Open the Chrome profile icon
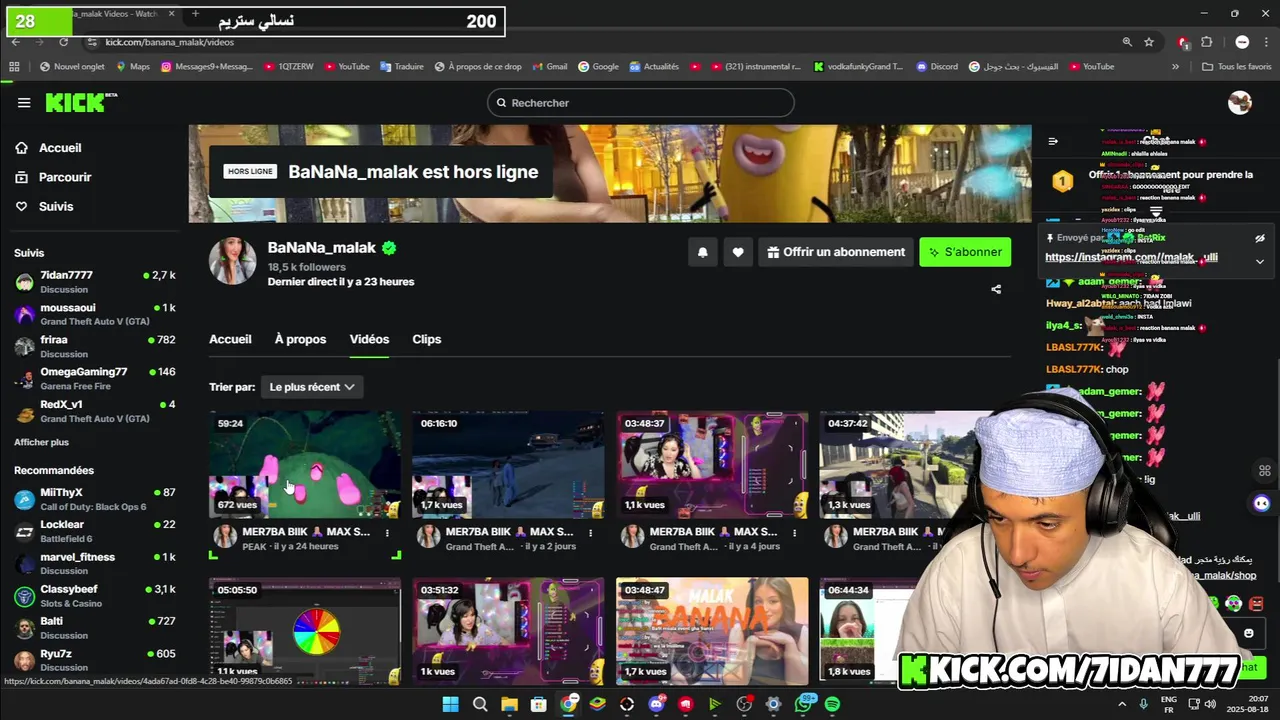Viewport: 1280px width, 720px height. point(1242,42)
